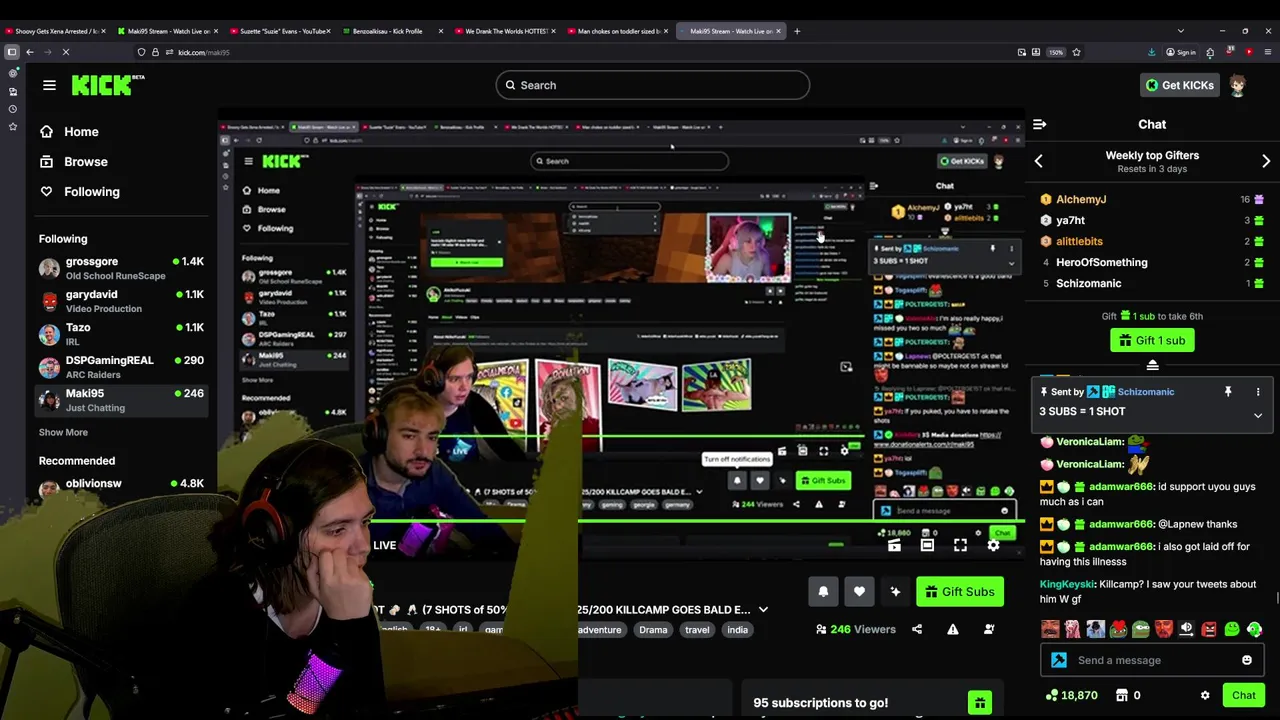Click the adventure tag

[599, 630]
